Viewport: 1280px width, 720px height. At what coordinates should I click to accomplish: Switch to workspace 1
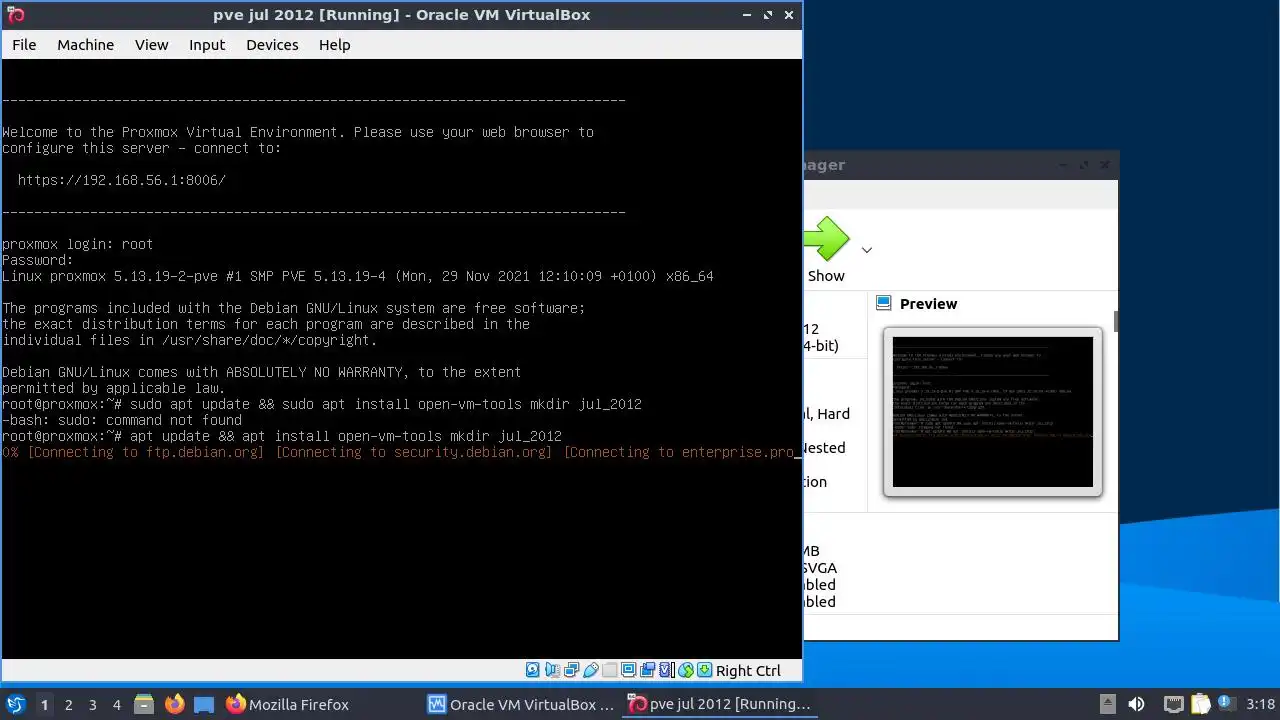tap(44, 705)
